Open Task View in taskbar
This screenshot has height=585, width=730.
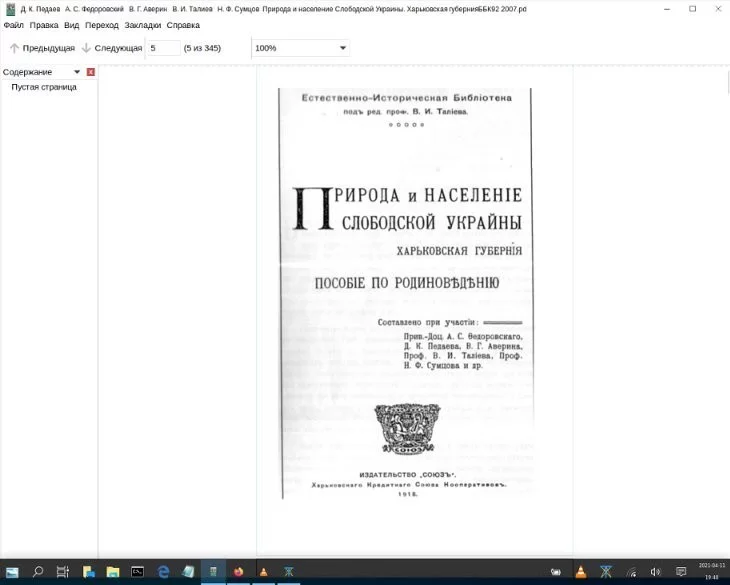click(x=62, y=572)
